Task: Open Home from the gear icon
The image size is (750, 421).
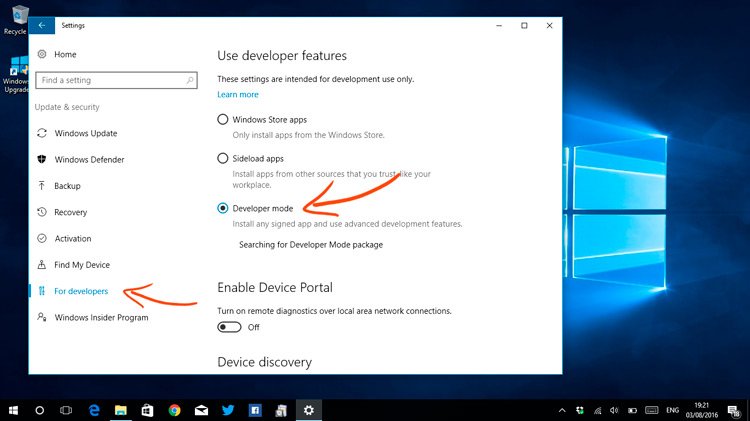Action: click(x=41, y=54)
